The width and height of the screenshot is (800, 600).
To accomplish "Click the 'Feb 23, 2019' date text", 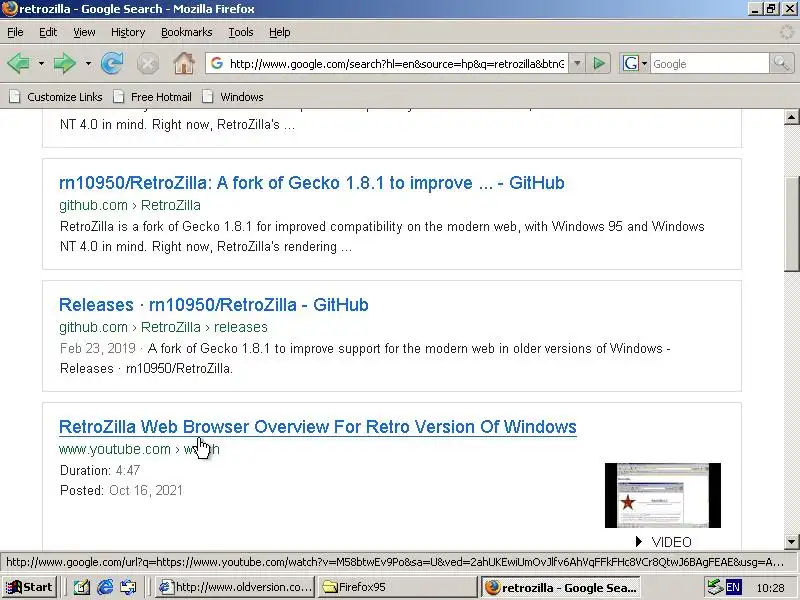I will (x=97, y=348).
